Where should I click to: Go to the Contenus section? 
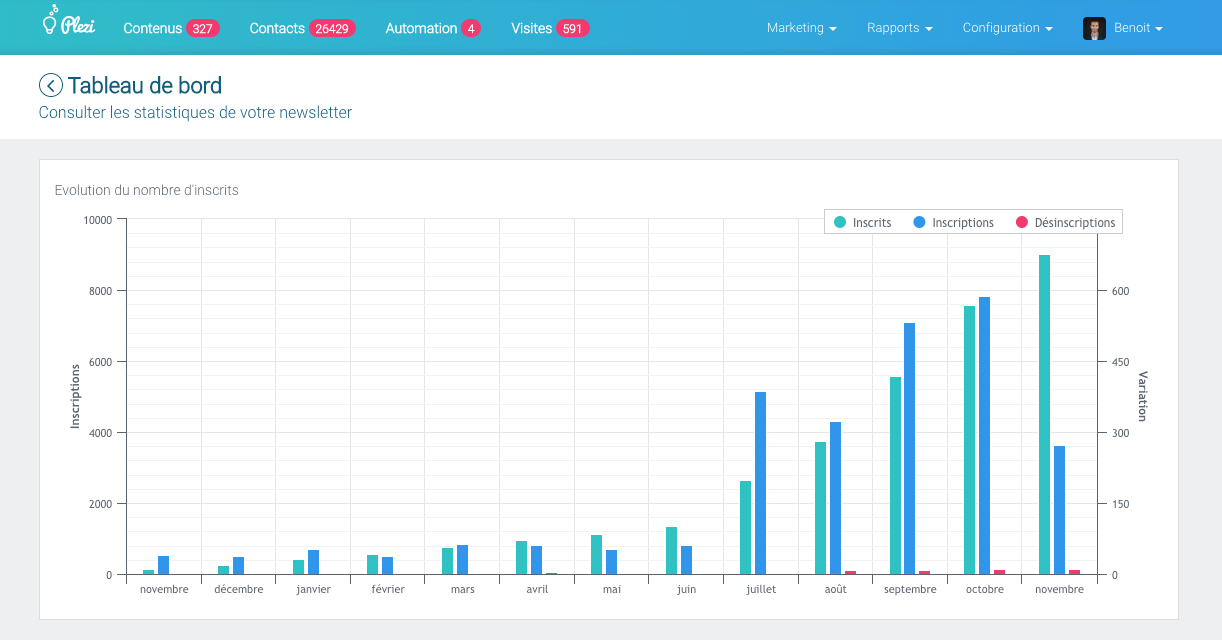tap(152, 28)
